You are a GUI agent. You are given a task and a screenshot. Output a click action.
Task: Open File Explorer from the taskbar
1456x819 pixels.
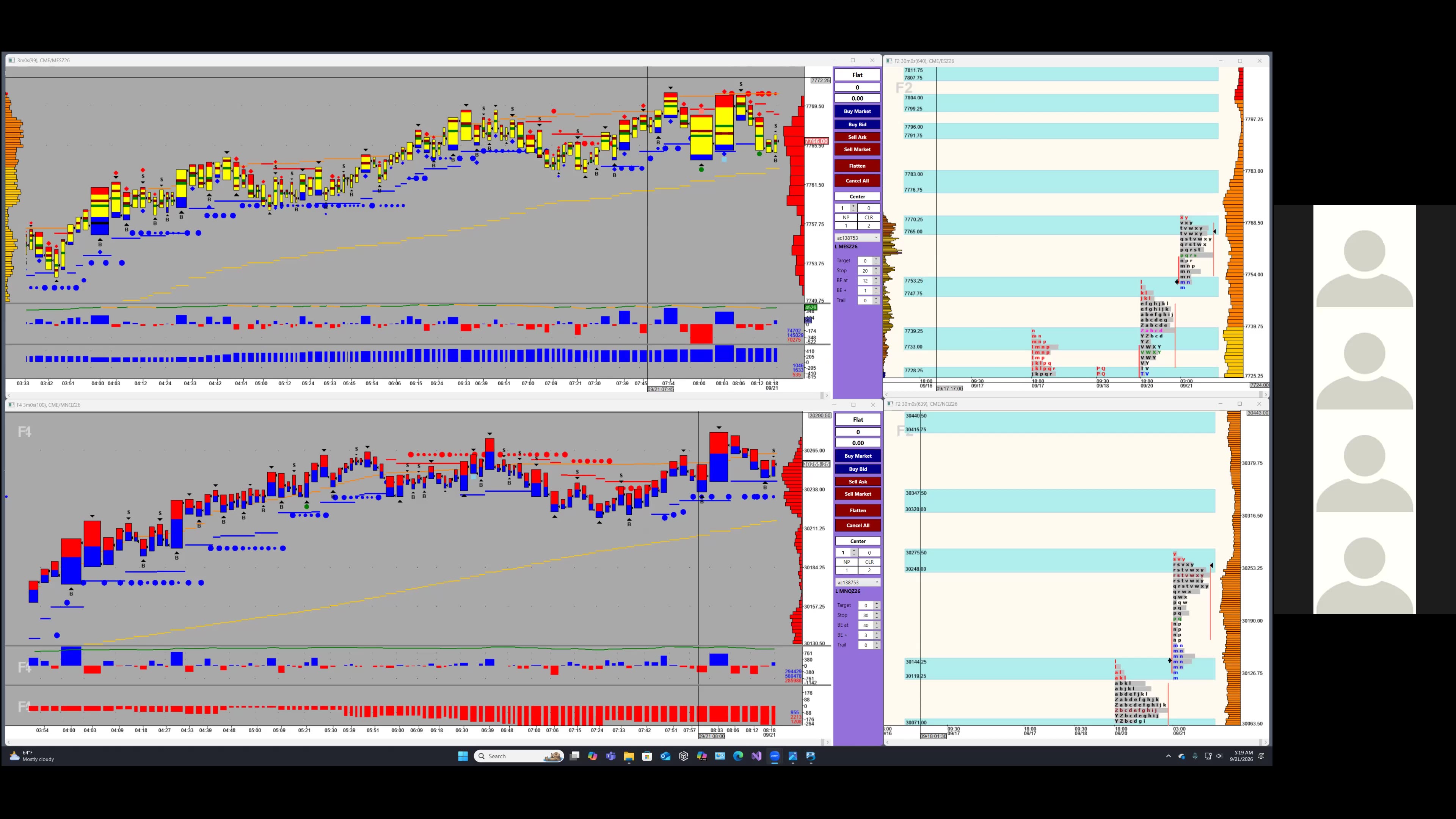pyautogui.click(x=629, y=756)
